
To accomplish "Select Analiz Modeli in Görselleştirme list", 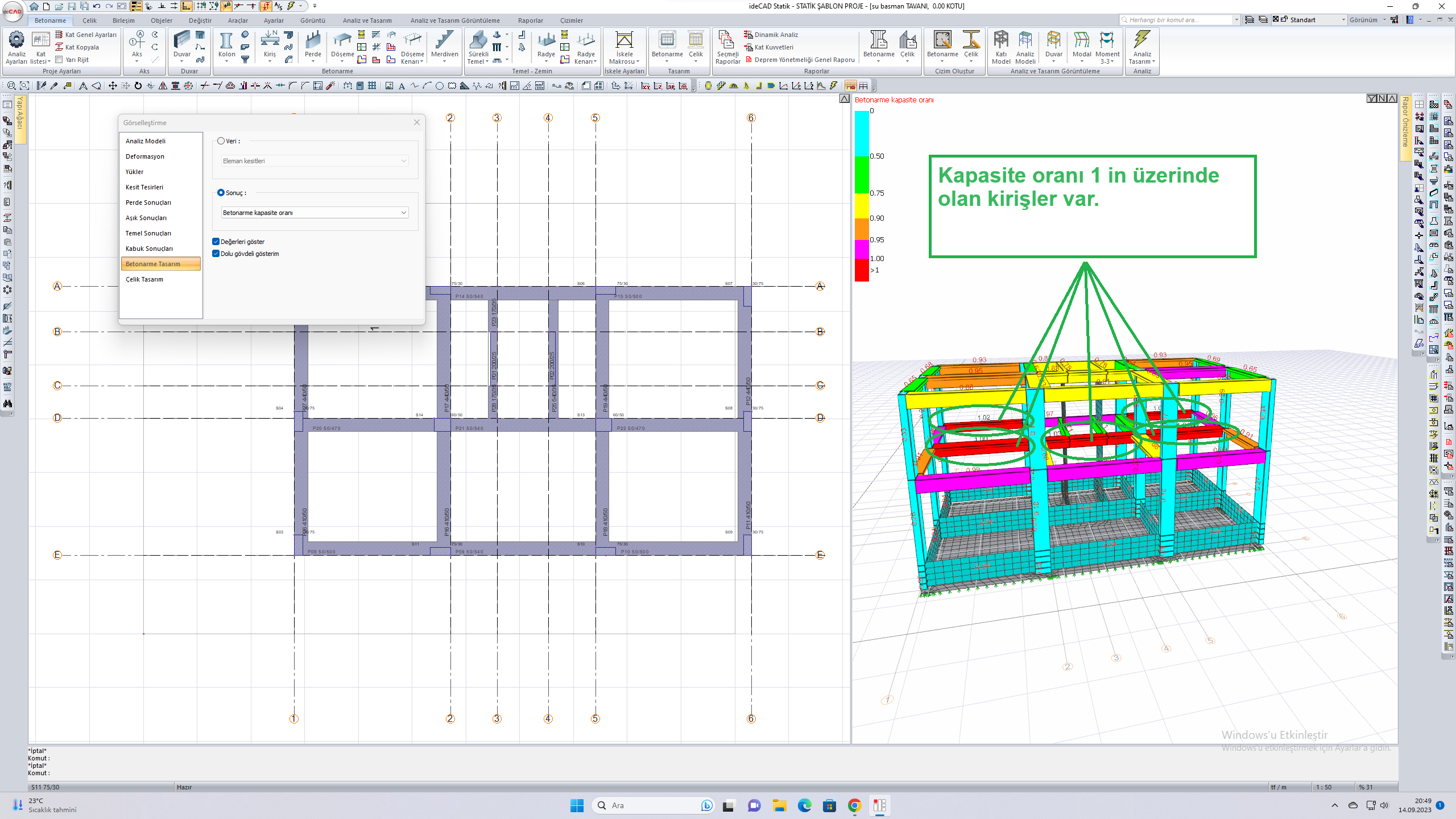I will pos(161,141).
